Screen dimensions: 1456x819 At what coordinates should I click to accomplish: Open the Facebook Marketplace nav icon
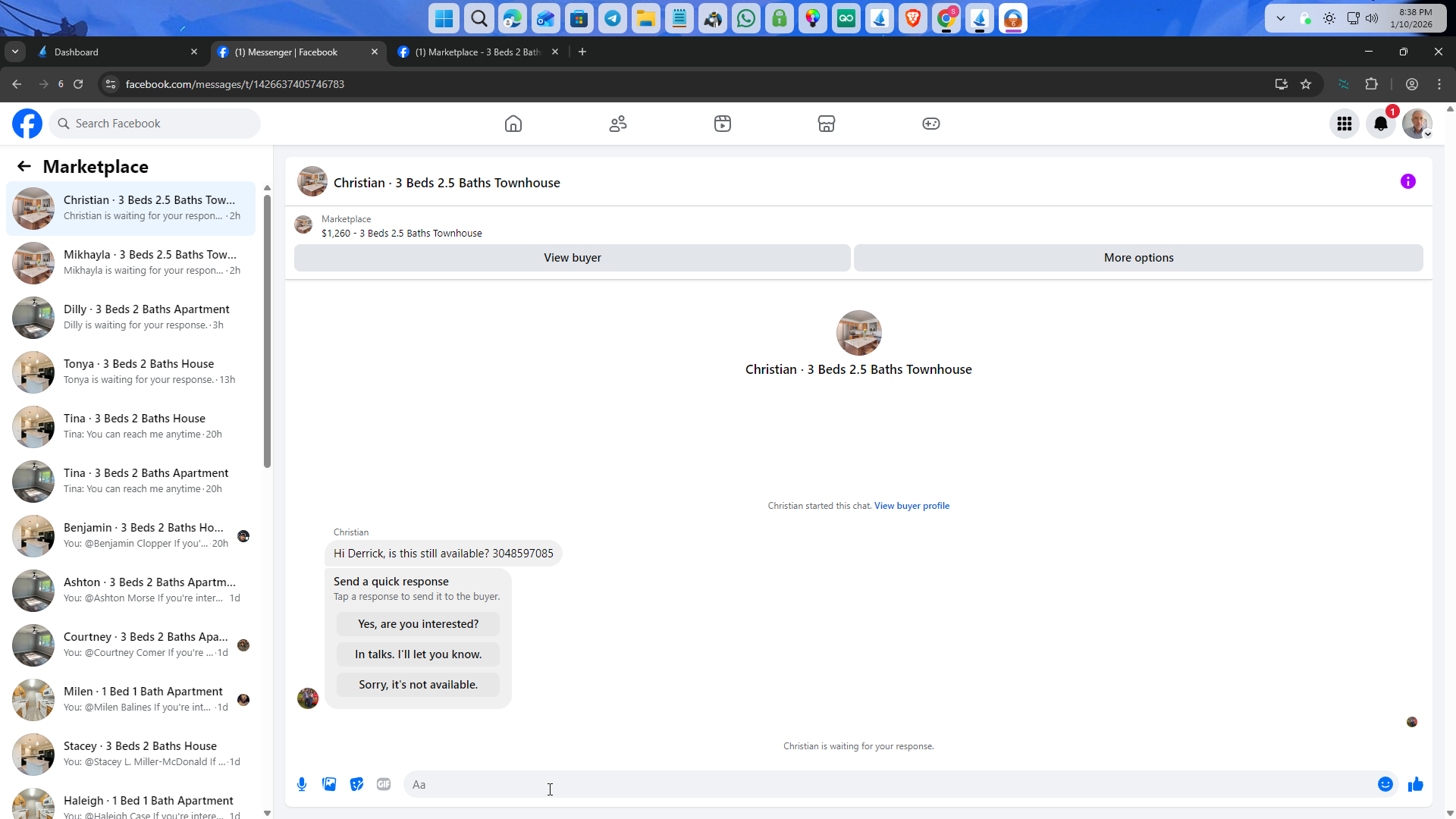[826, 124]
